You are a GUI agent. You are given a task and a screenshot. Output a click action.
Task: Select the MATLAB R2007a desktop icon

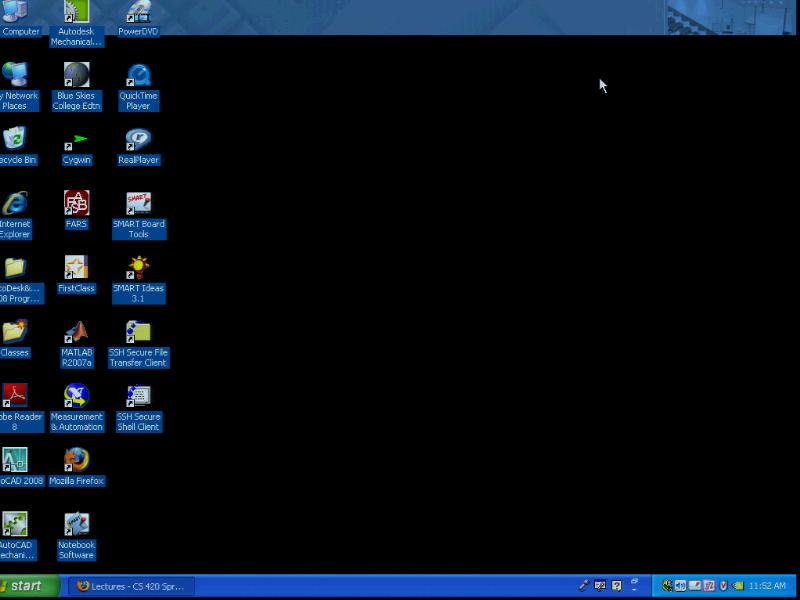click(x=76, y=333)
